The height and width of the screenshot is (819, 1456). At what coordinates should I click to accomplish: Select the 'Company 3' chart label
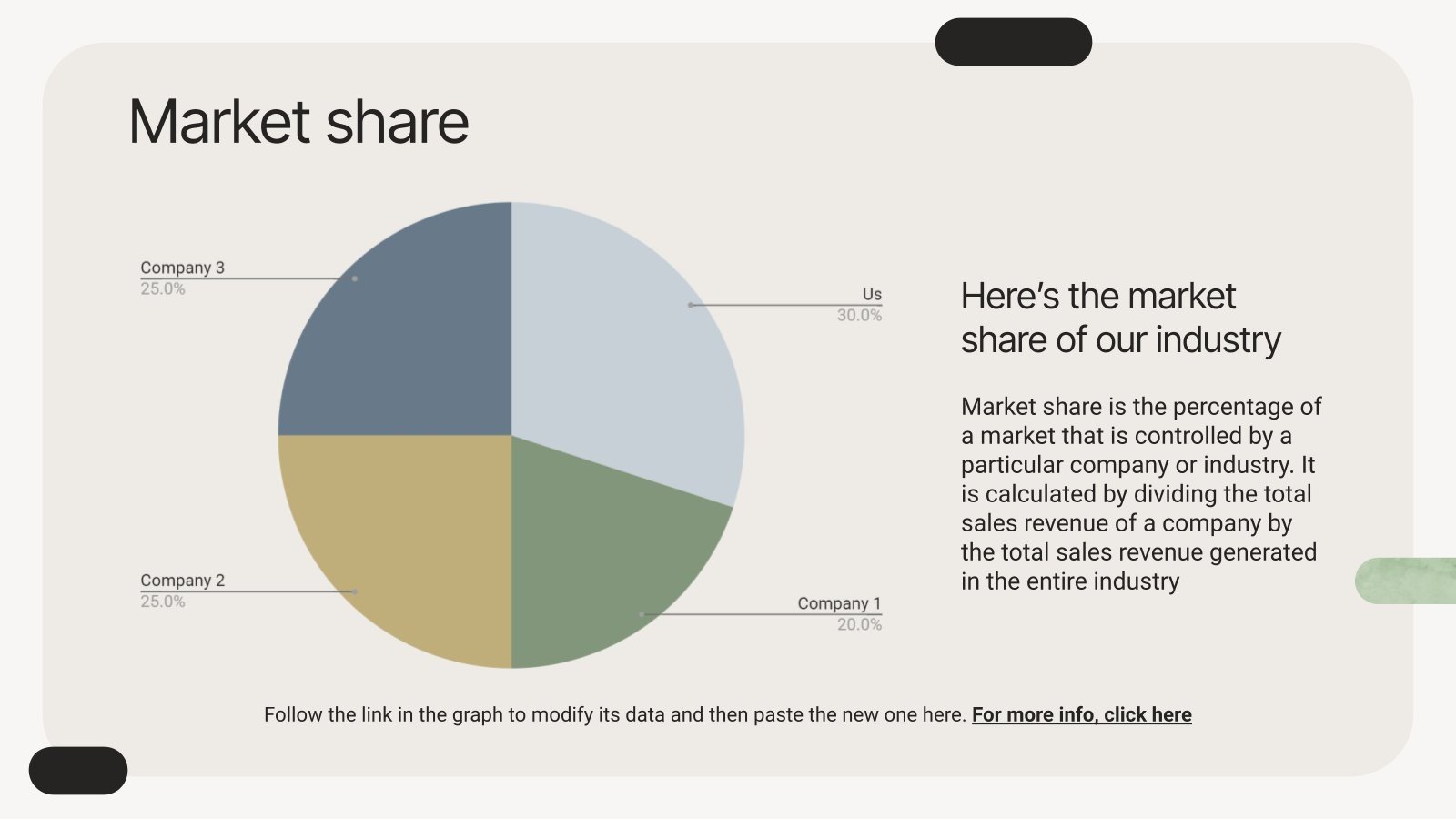(182, 268)
